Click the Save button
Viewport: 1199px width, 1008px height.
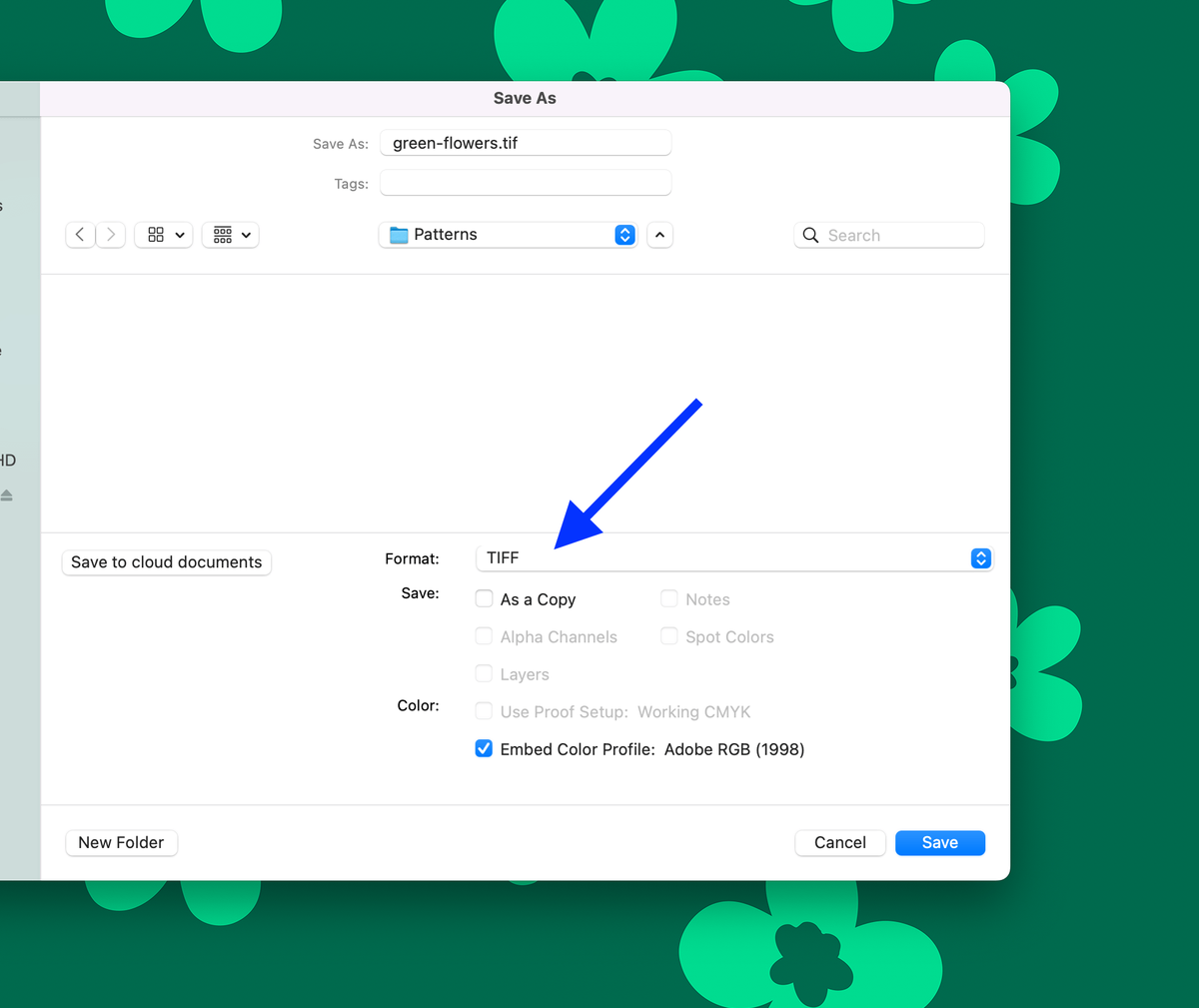tap(939, 843)
